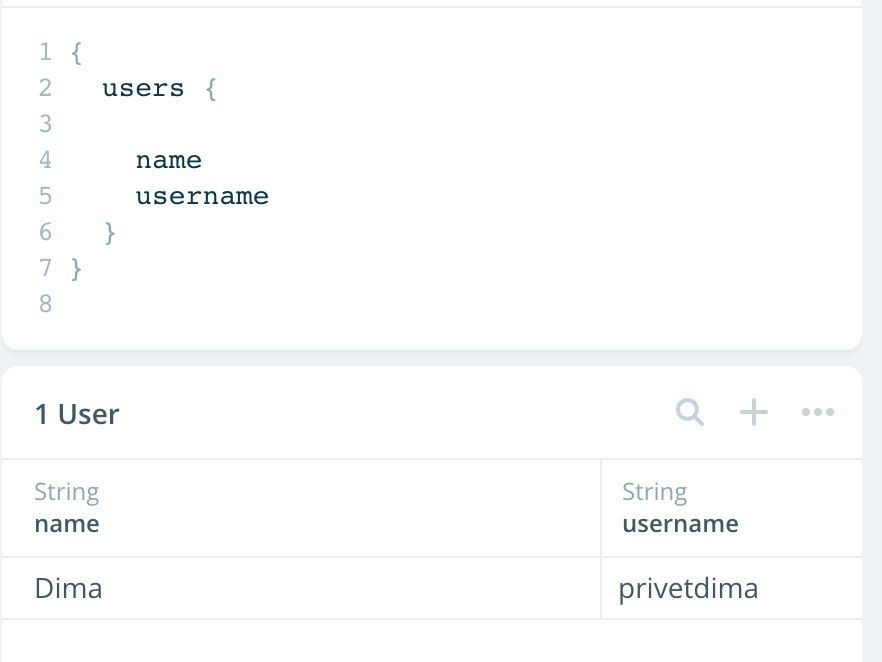
Task: Click String type label above name
Action: coord(67,492)
